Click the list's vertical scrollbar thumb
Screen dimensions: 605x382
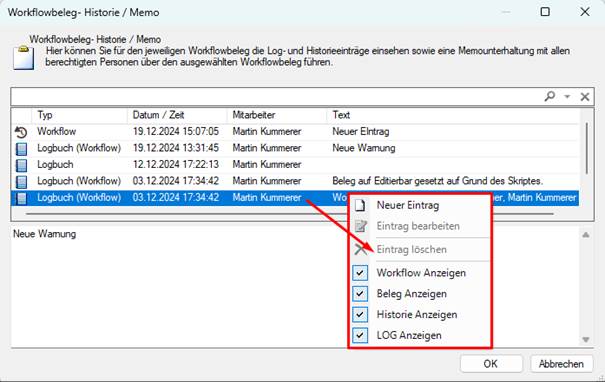coord(586,149)
